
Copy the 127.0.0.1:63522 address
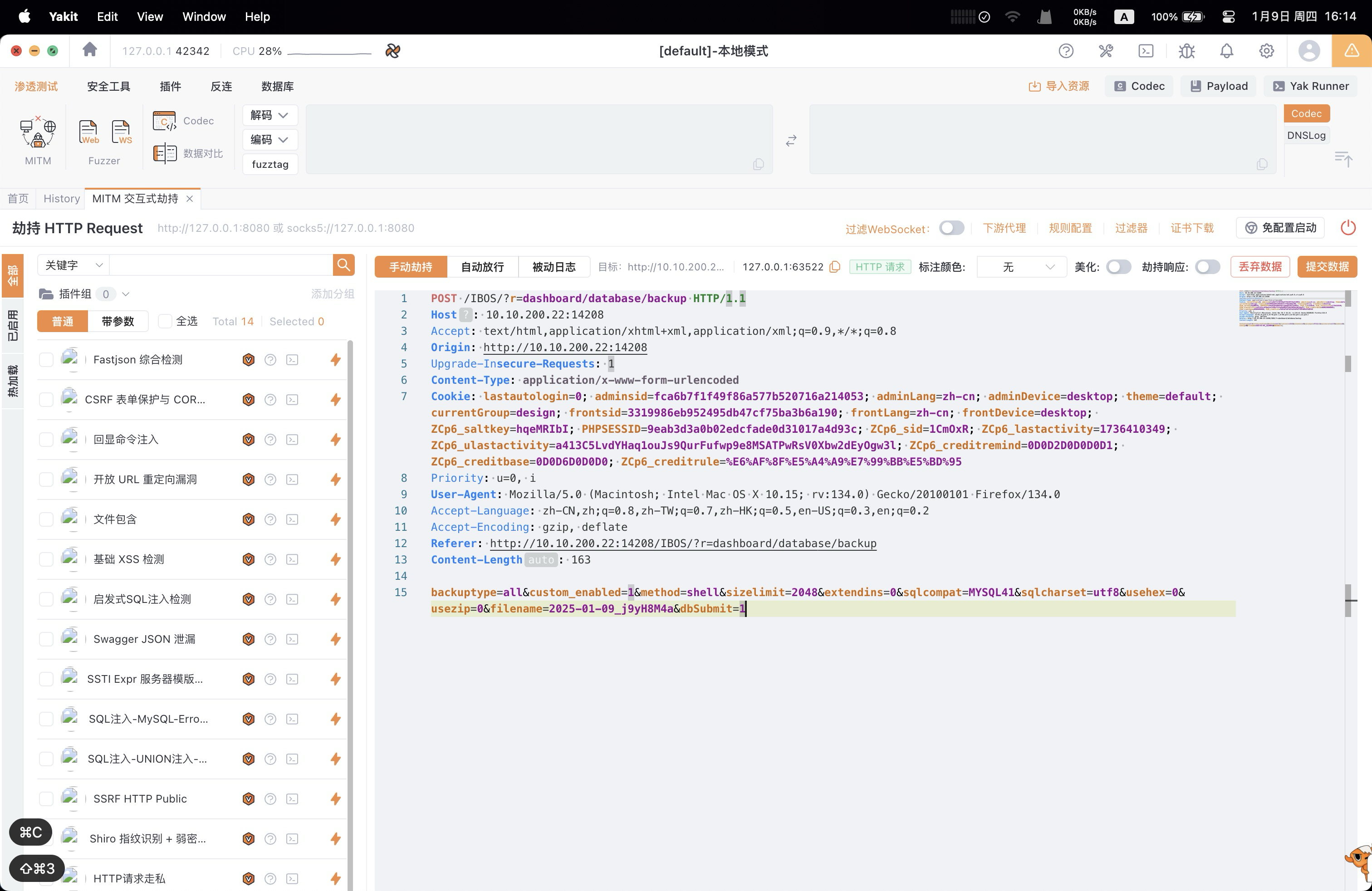coord(835,267)
